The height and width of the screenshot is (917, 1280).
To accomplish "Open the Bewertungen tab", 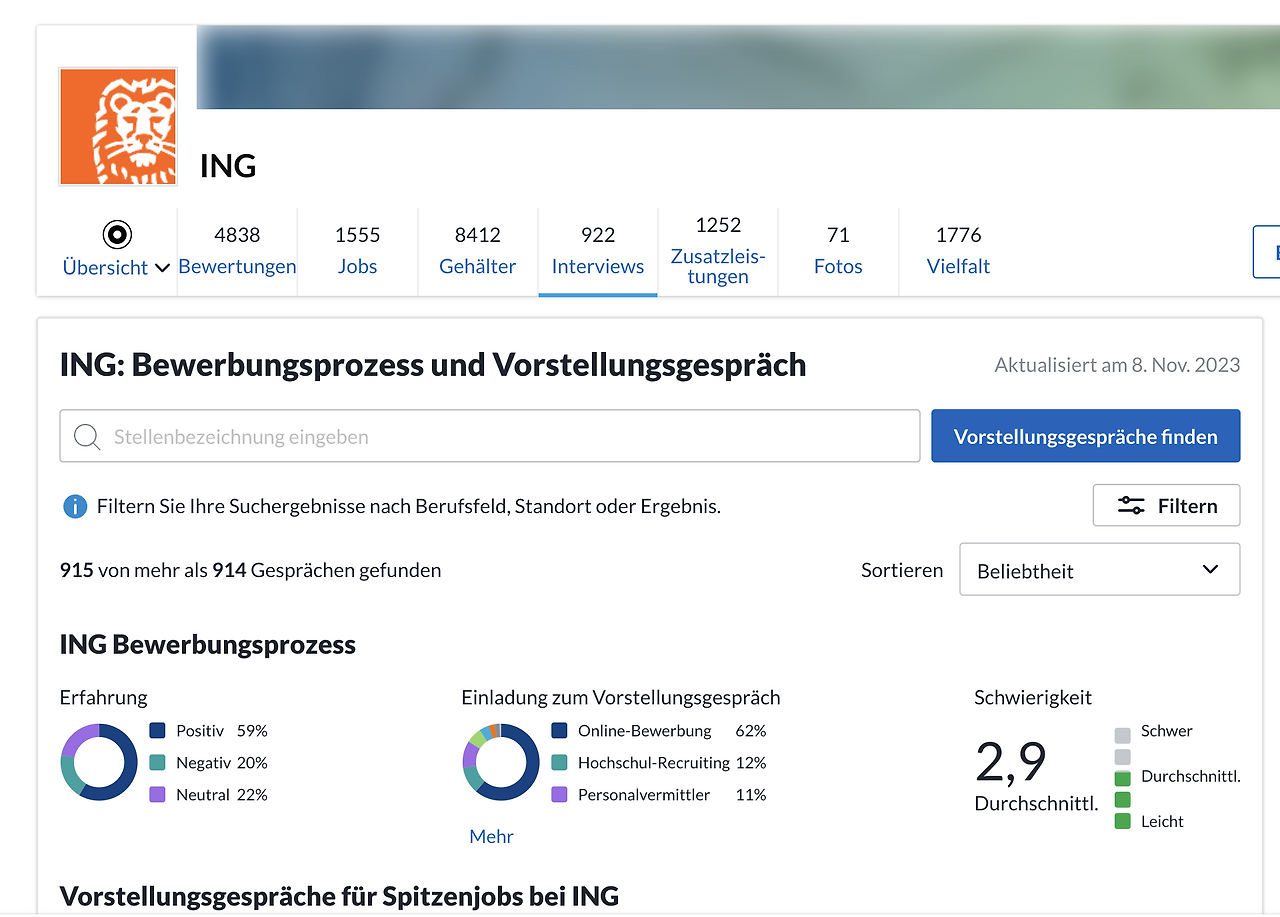I will tap(237, 251).
